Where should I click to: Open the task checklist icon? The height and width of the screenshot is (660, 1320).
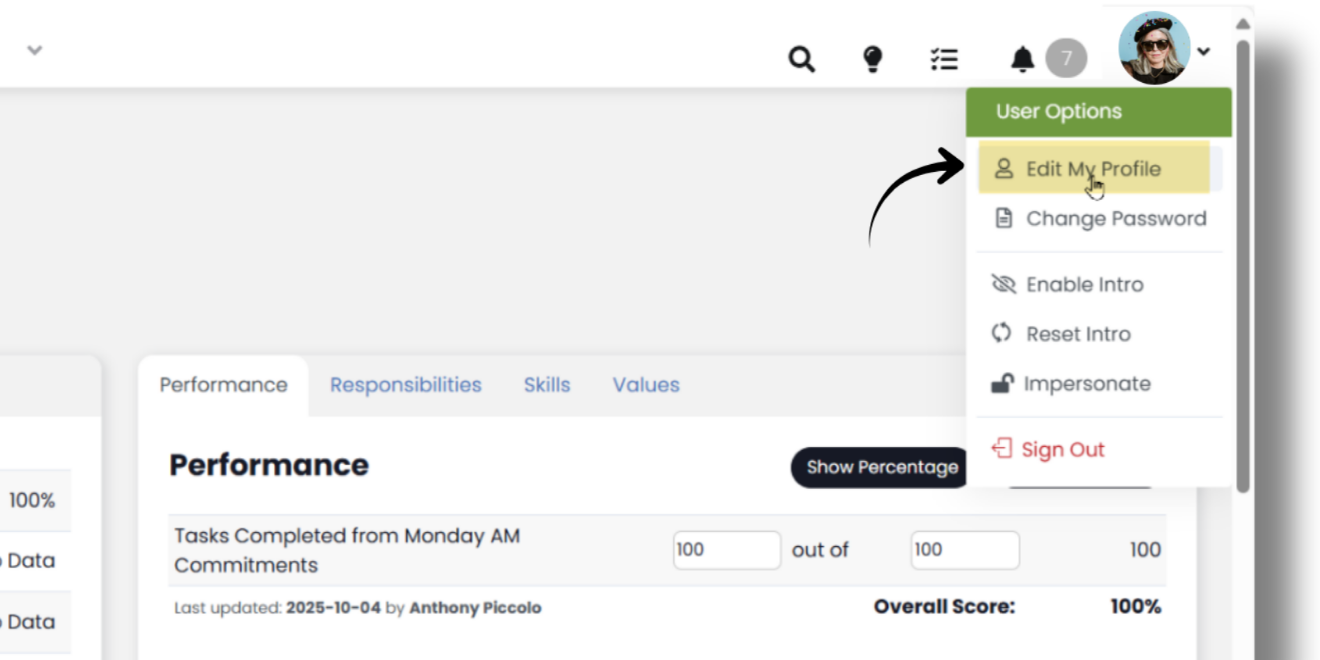tap(944, 60)
